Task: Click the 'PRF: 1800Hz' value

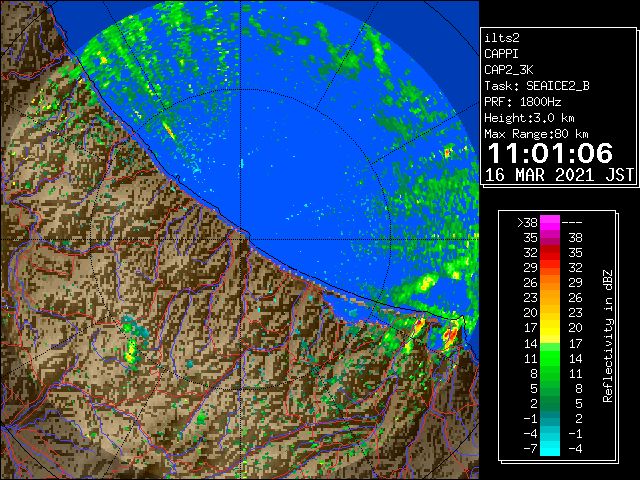Action: pyautogui.click(x=523, y=102)
